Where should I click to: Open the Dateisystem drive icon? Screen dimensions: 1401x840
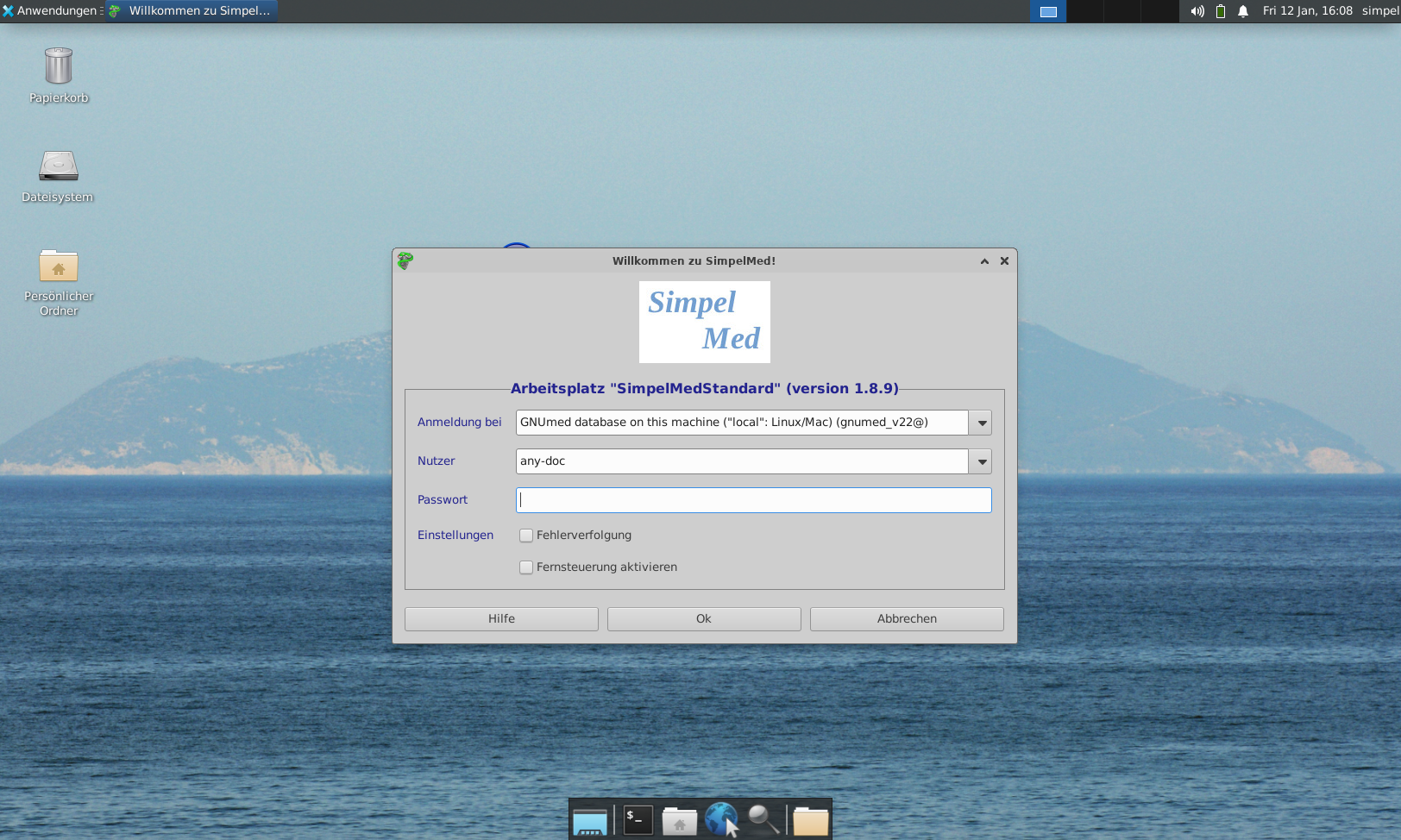[x=59, y=166]
